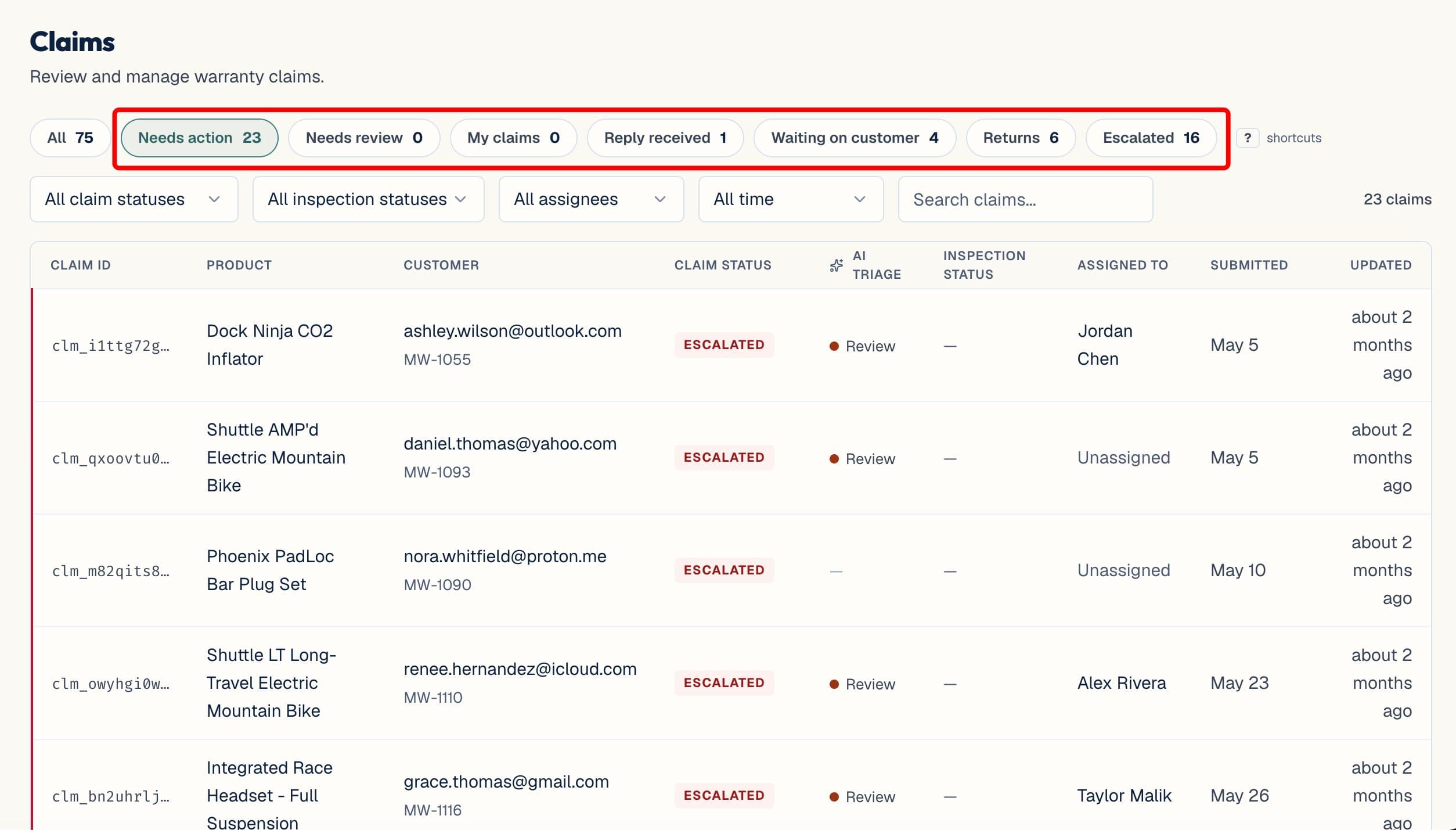
Task: Click Review triage on MW-1093 row
Action: point(862,459)
